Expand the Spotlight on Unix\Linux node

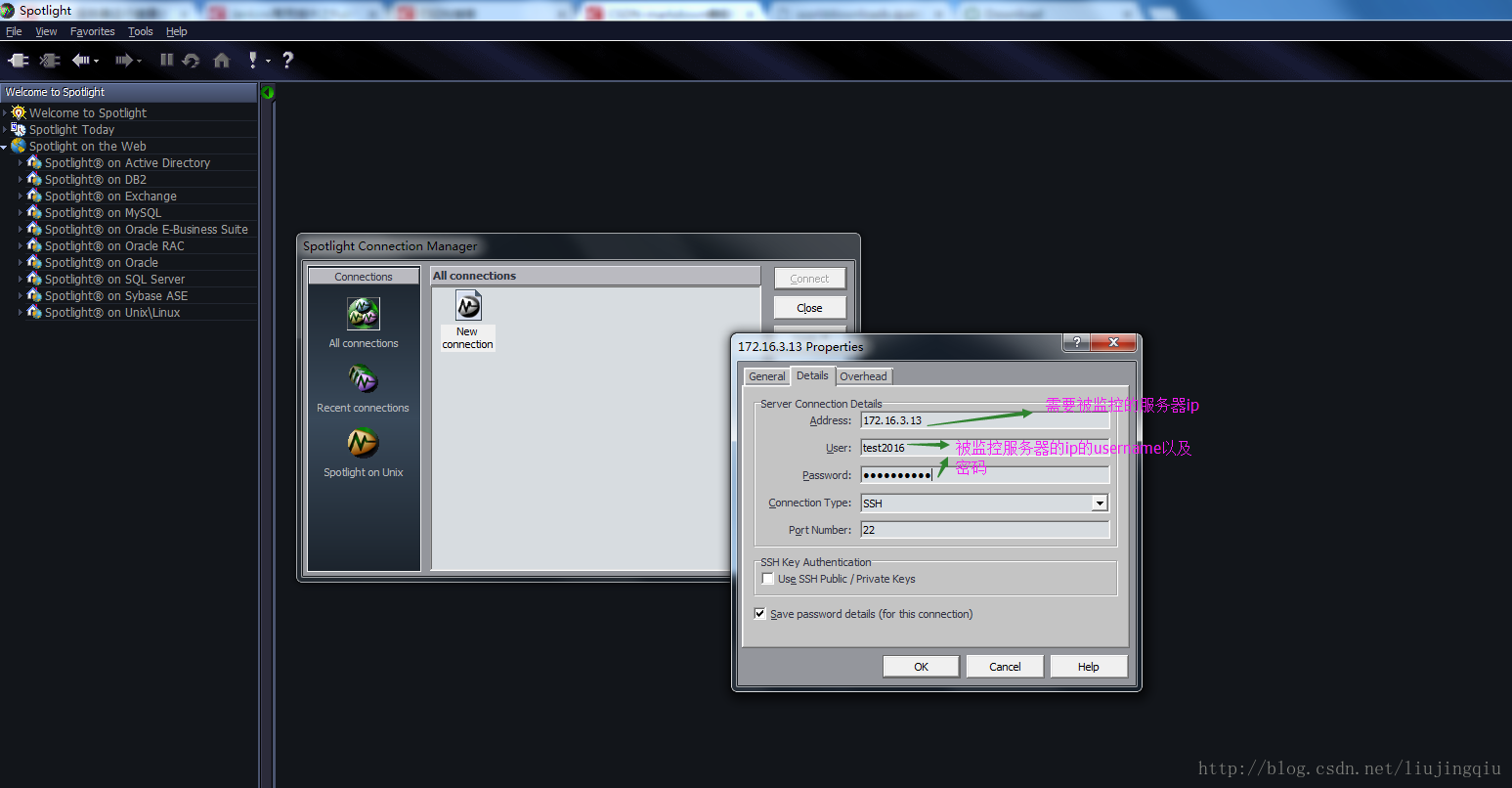pos(21,313)
